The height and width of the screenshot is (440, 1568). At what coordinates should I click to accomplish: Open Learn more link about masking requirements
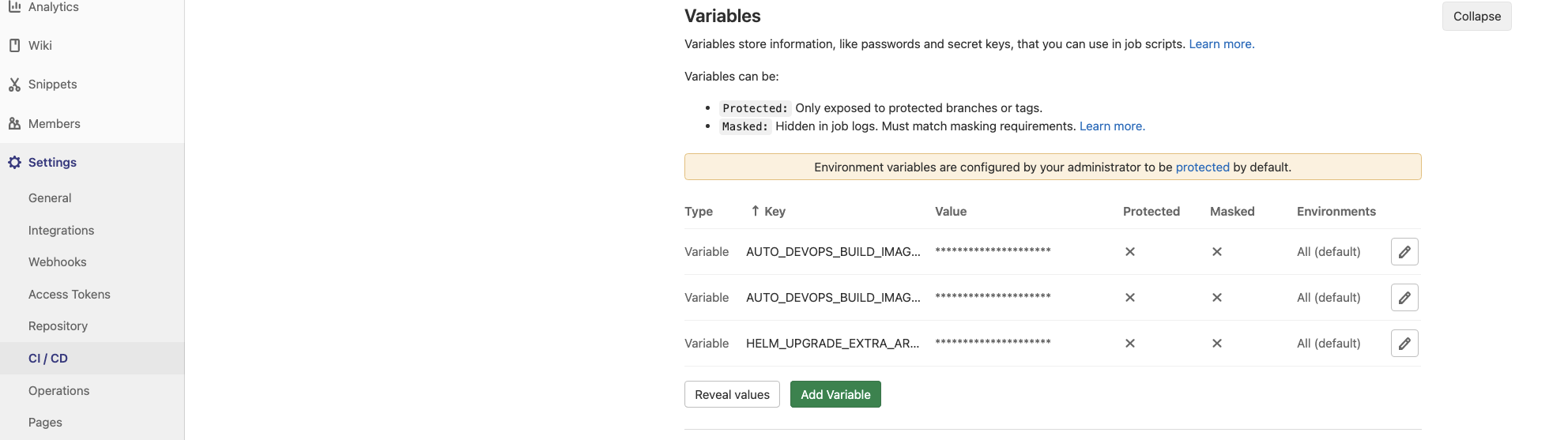tap(1112, 126)
